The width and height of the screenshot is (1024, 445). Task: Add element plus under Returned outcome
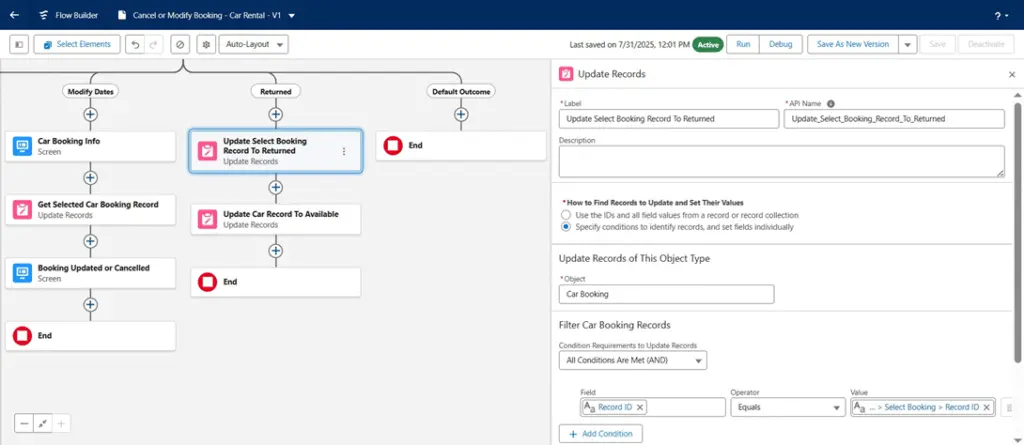[x=276, y=114]
